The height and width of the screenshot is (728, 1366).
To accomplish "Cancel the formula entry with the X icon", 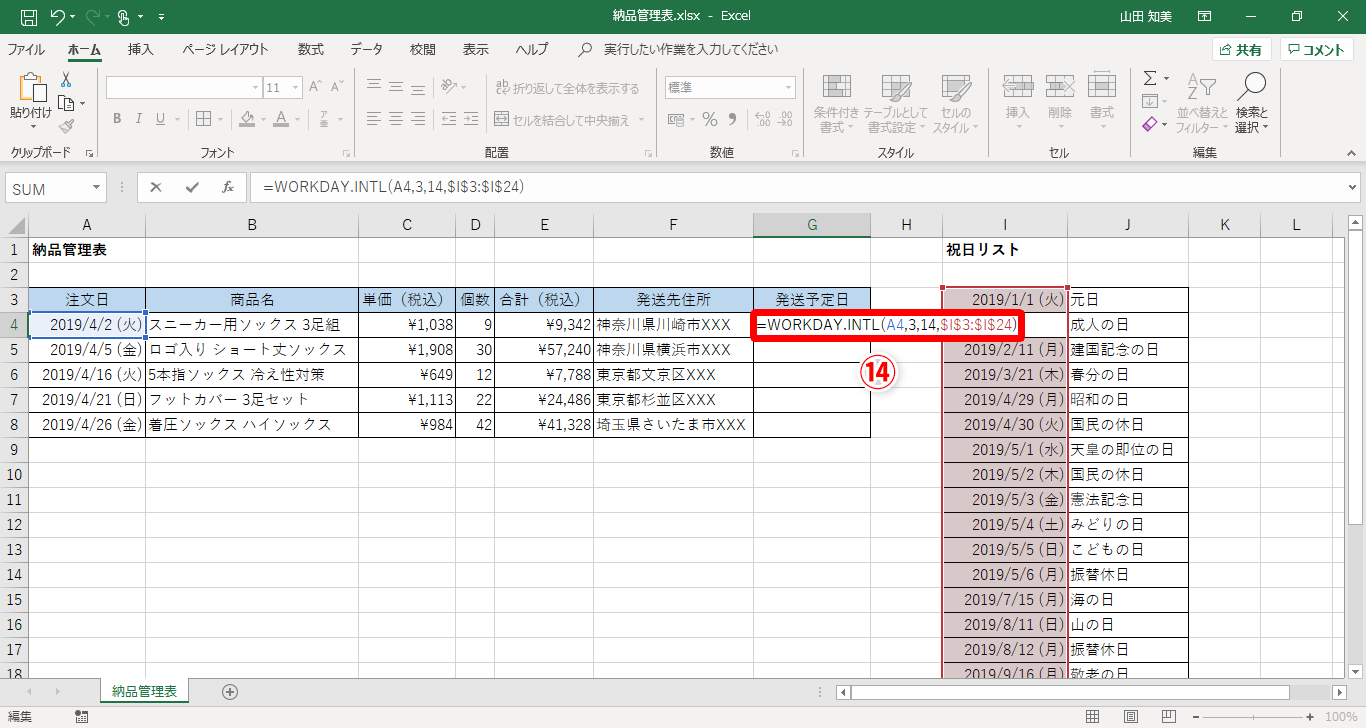I will (x=156, y=187).
